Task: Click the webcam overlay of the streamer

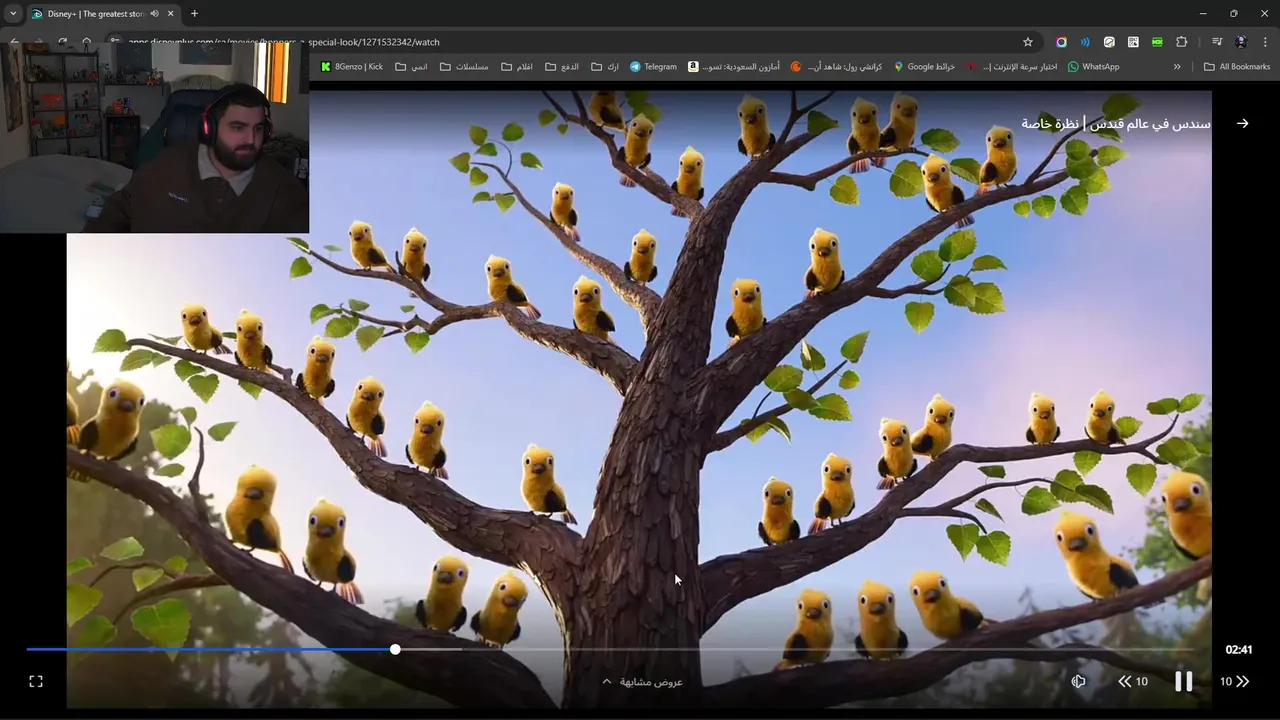Action: [x=155, y=137]
